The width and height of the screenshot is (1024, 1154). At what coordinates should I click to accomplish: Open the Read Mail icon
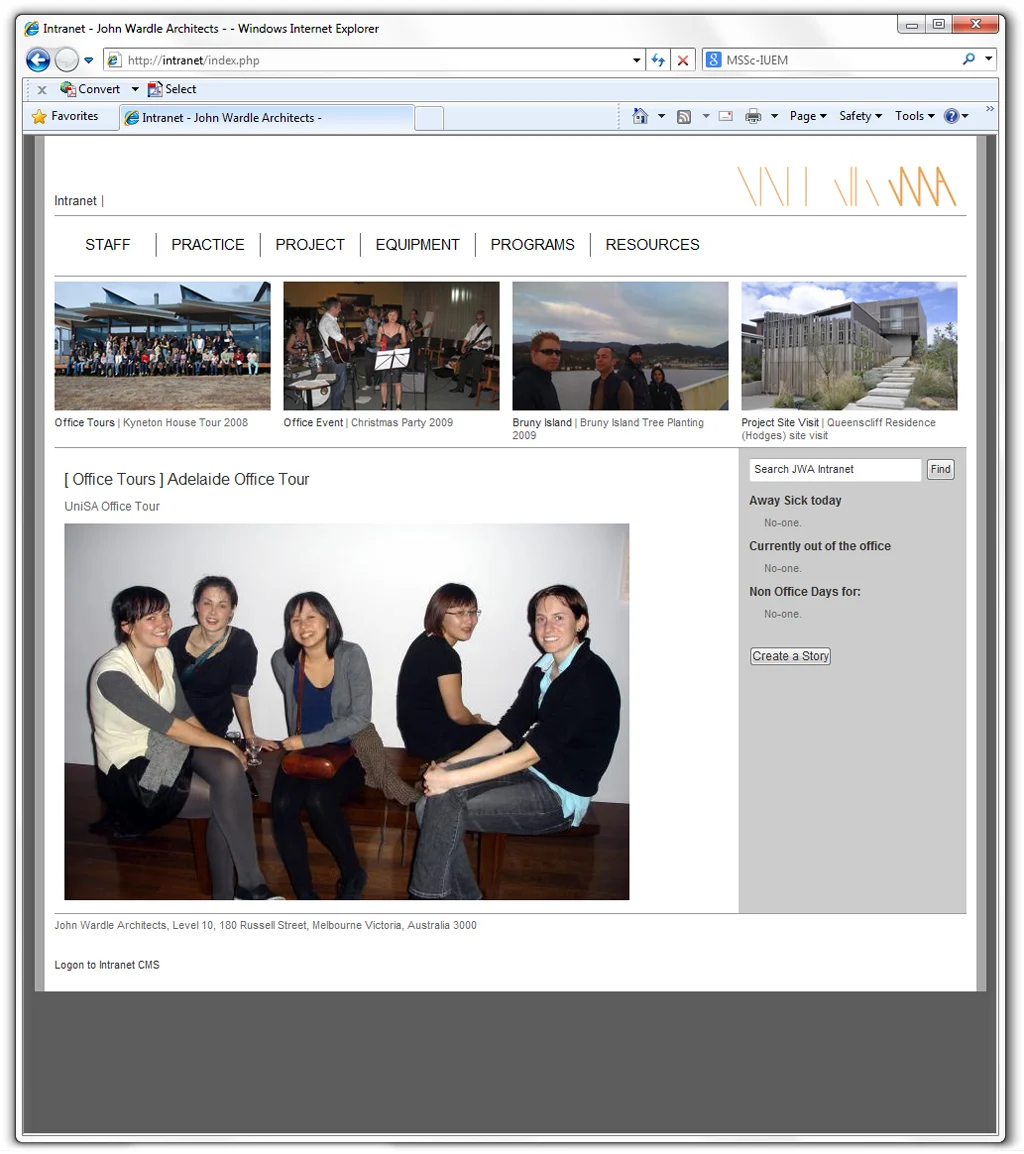[724, 116]
